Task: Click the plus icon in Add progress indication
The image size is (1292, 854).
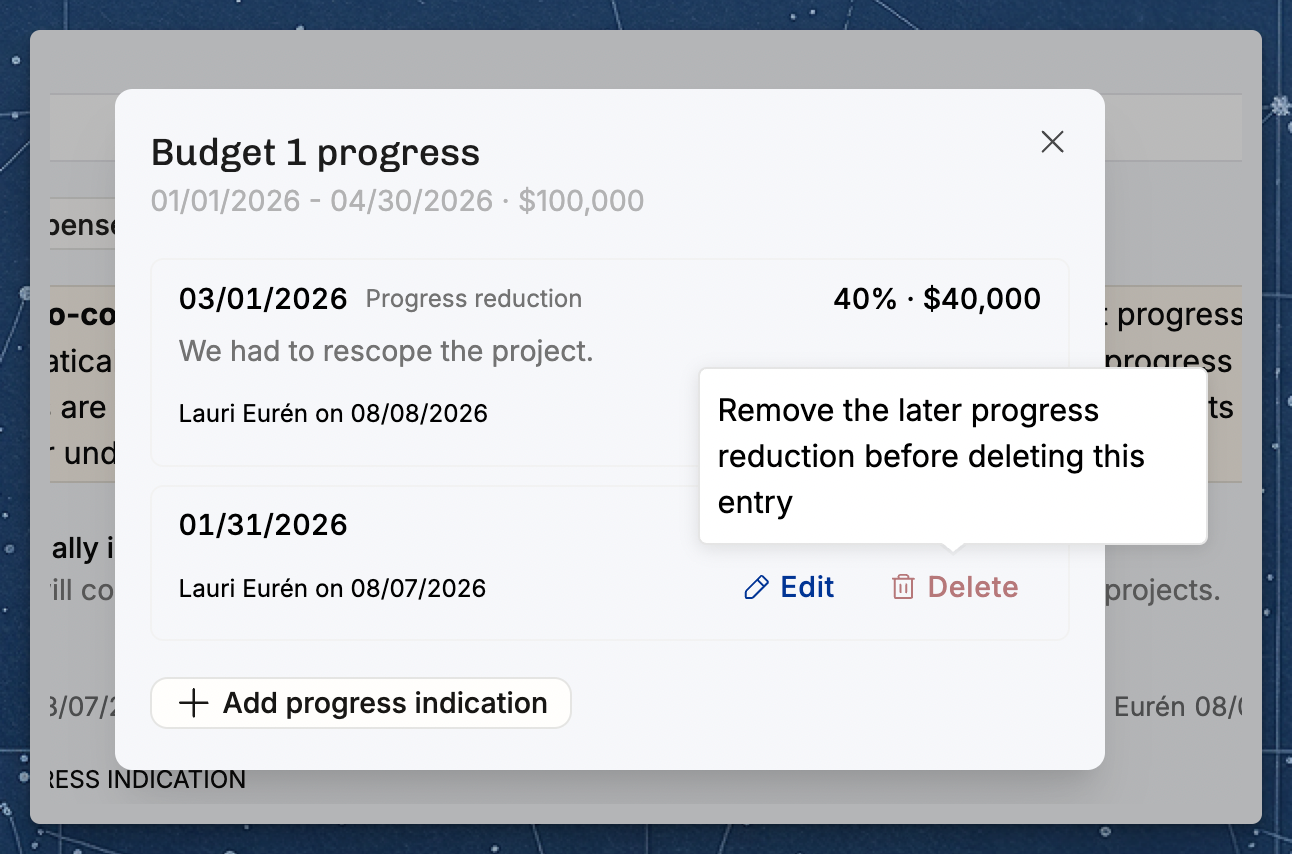Action: pyautogui.click(x=193, y=703)
